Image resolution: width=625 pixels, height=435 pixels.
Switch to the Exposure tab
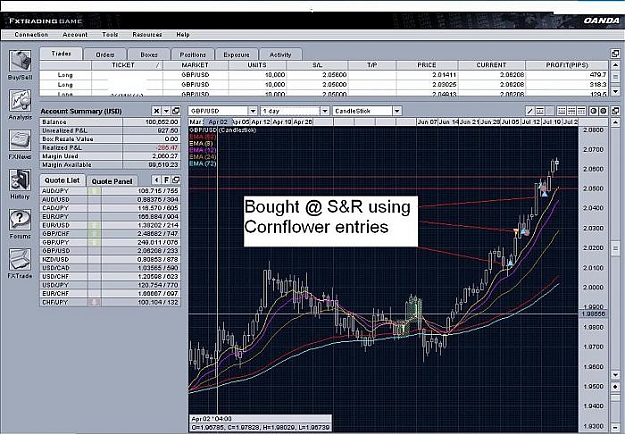point(236,55)
